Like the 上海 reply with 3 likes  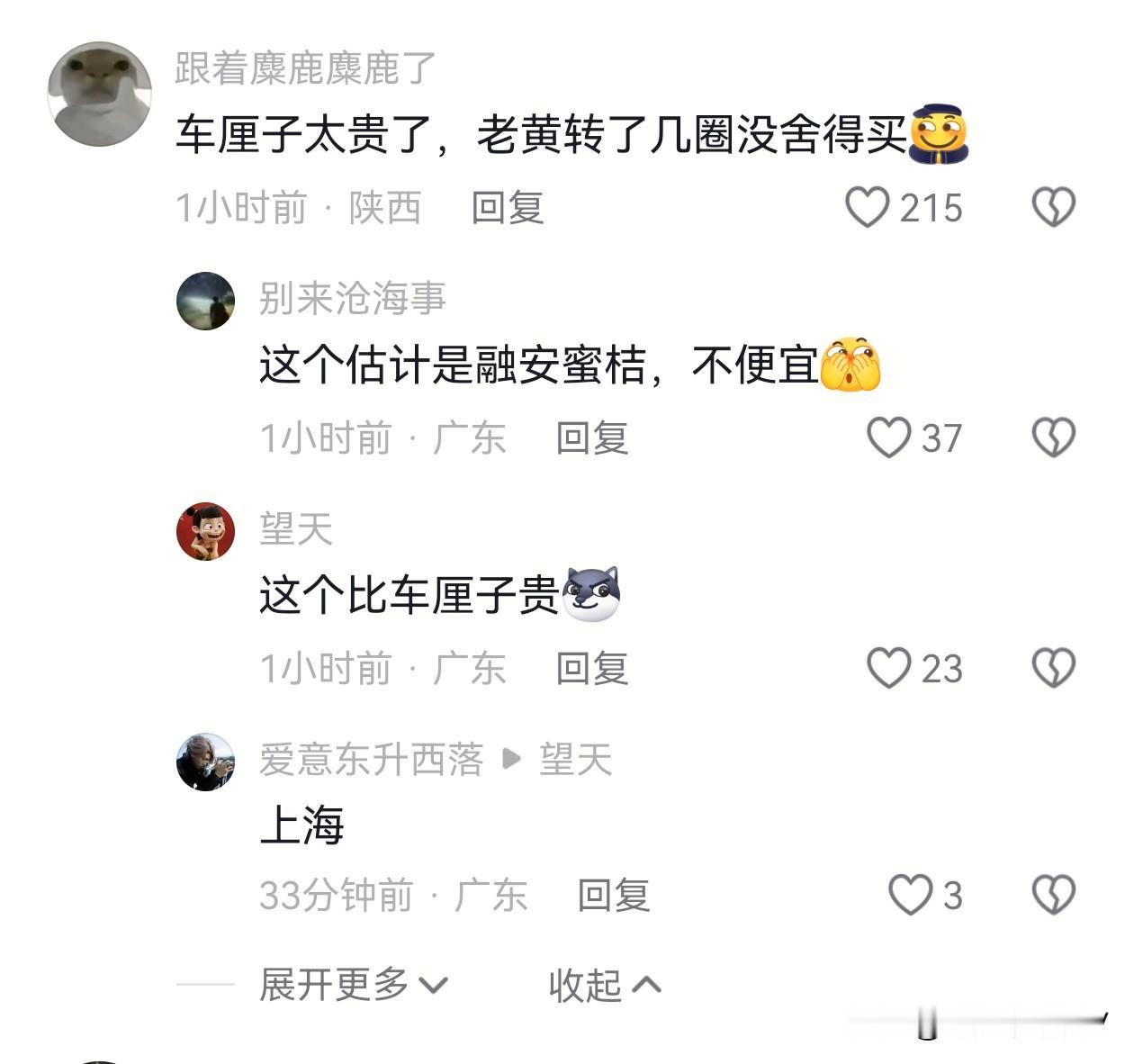pos(910,895)
